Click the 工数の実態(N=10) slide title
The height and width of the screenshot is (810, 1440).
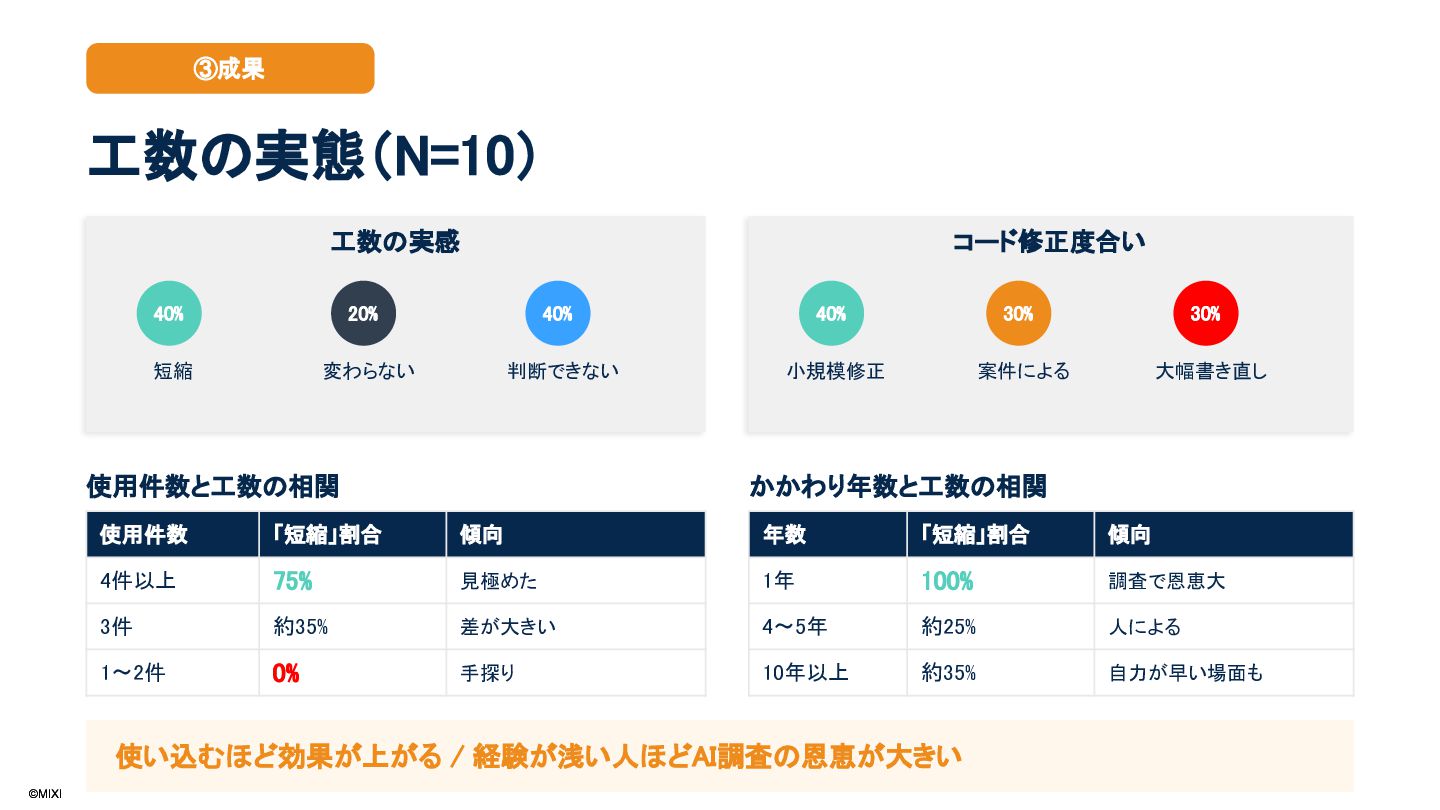tap(311, 158)
